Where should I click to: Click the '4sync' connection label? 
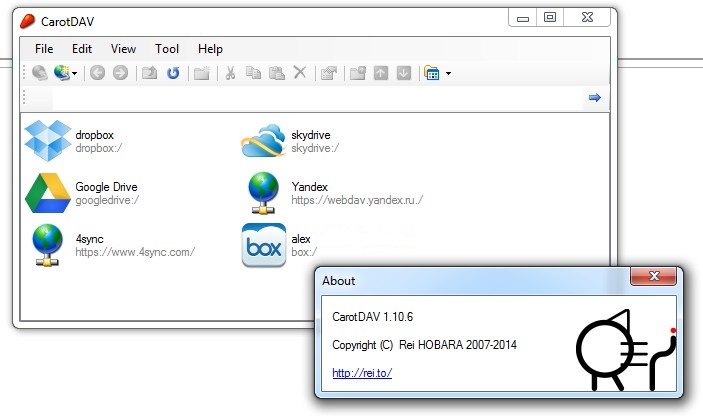pos(89,239)
